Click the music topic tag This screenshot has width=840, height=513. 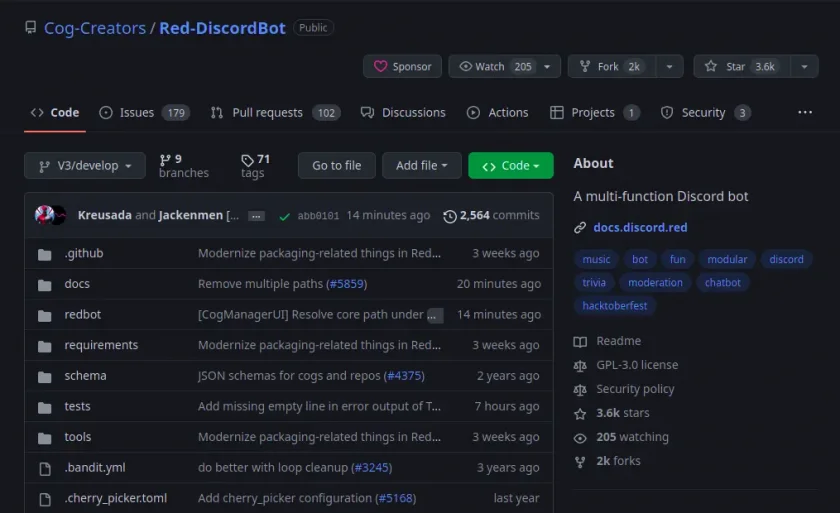click(x=596, y=259)
